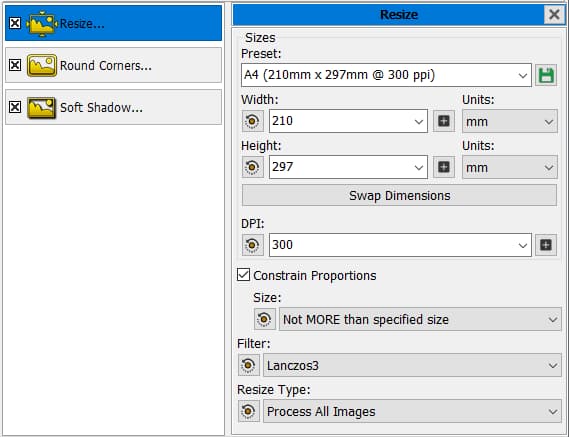Image resolution: width=569 pixels, height=437 pixels.
Task: Click the script icon beside Filter dropdown
Action: [x=249, y=365]
